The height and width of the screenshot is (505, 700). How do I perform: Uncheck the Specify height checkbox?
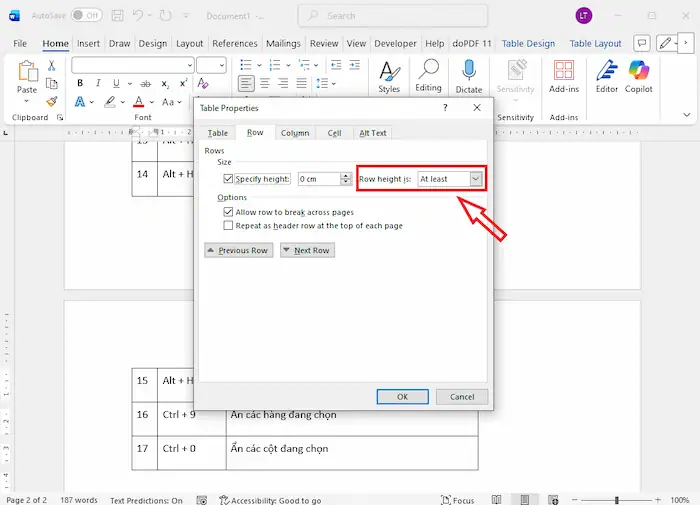coord(229,179)
